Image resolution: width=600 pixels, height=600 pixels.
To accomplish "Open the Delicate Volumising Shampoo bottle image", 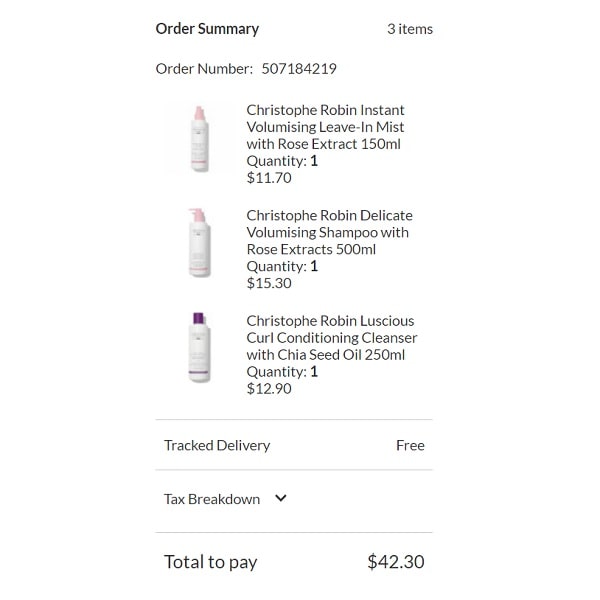I will pyautogui.click(x=200, y=242).
